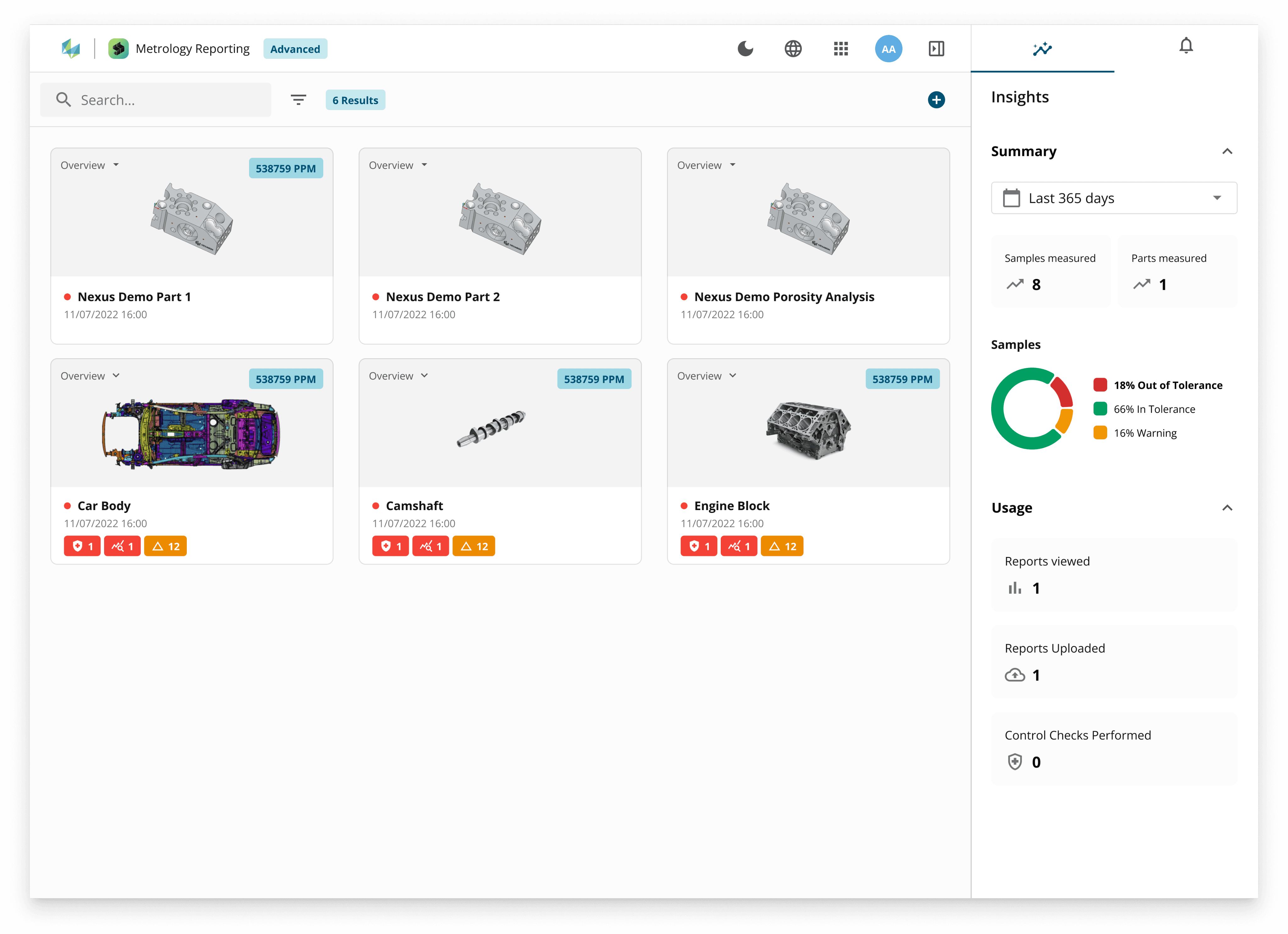Toggle the side panel collapse icon

tap(936, 49)
